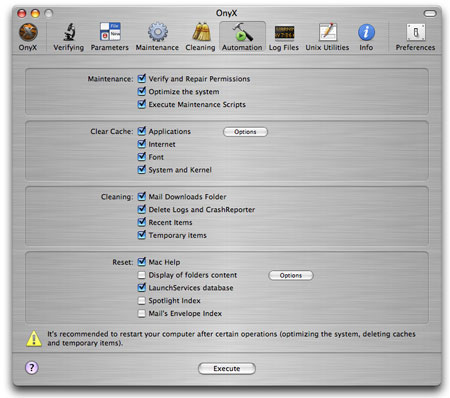Toggle the Internet cache checkbox
Viewport: 450px width, 398px height.
pyautogui.click(x=142, y=144)
